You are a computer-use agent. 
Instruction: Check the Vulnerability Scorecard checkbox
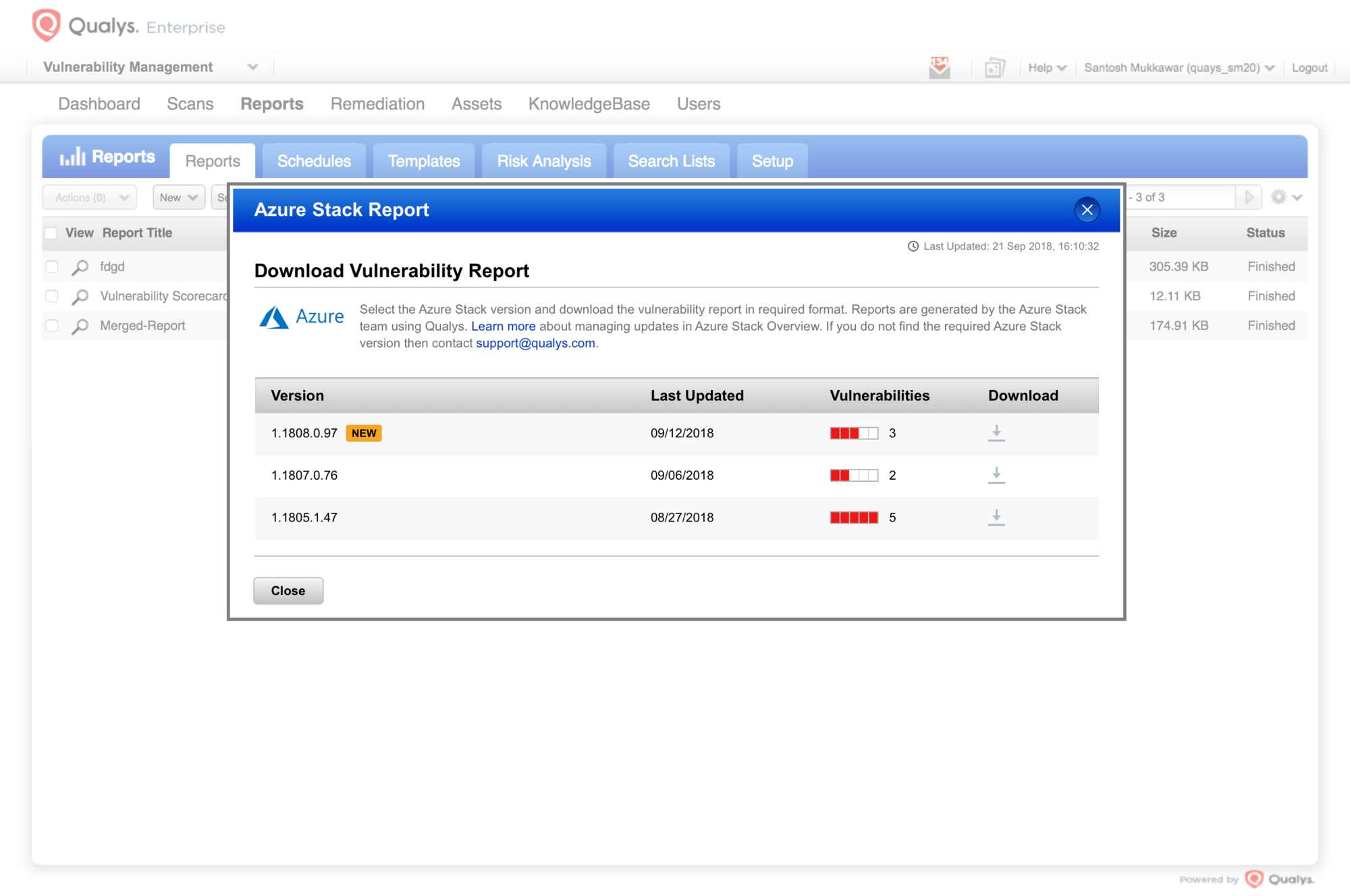(x=52, y=296)
